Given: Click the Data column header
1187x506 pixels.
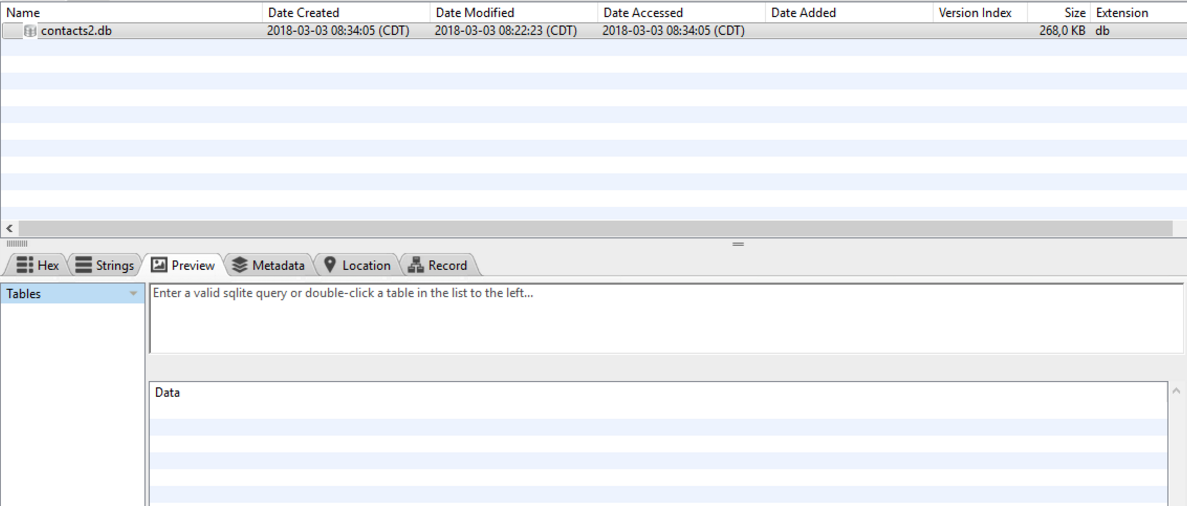Looking at the screenshot, I should coord(658,392).
